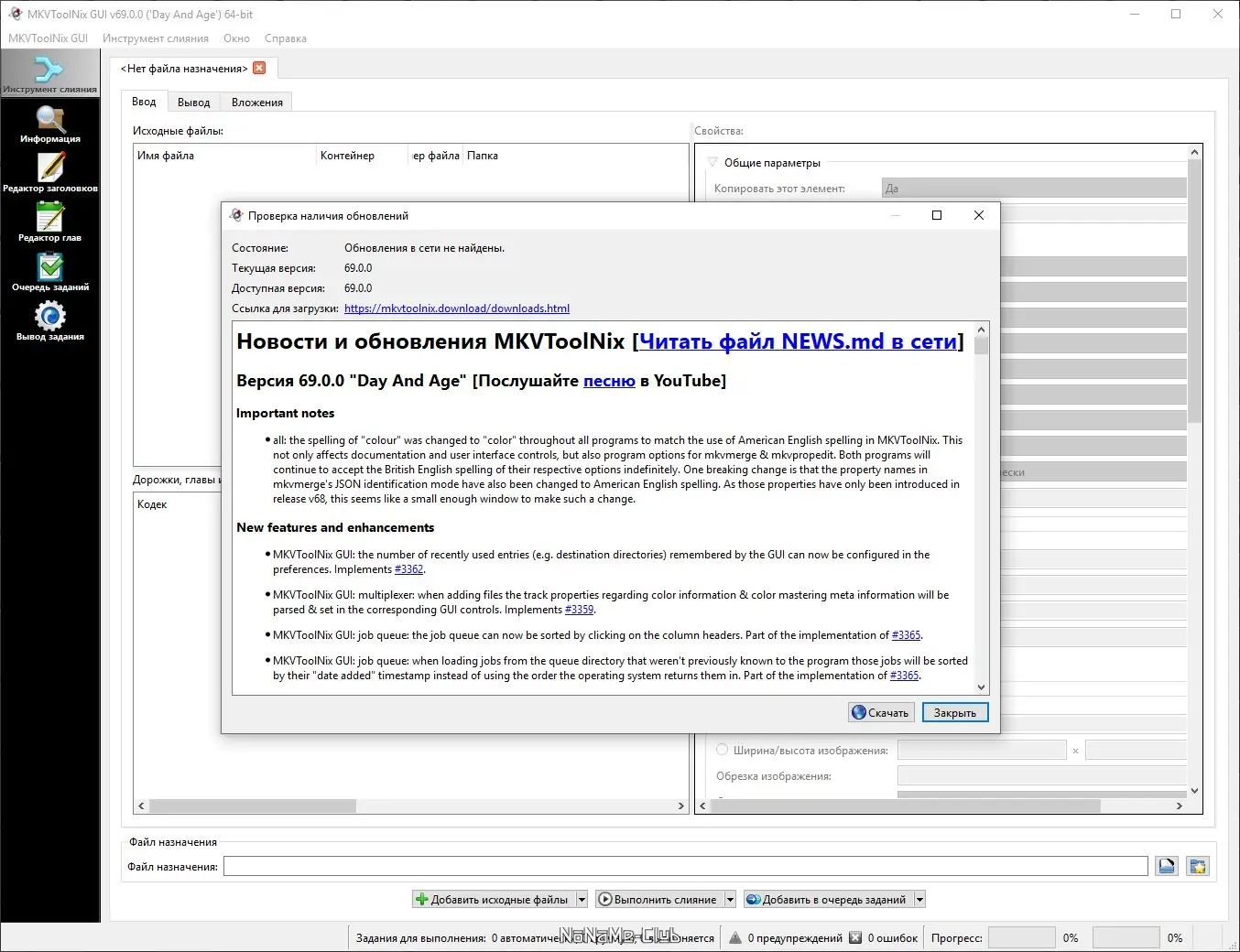The width and height of the screenshot is (1240, 952).
Task: Click the Обрезка изображения input field
Action: pyautogui.click(x=1042, y=776)
